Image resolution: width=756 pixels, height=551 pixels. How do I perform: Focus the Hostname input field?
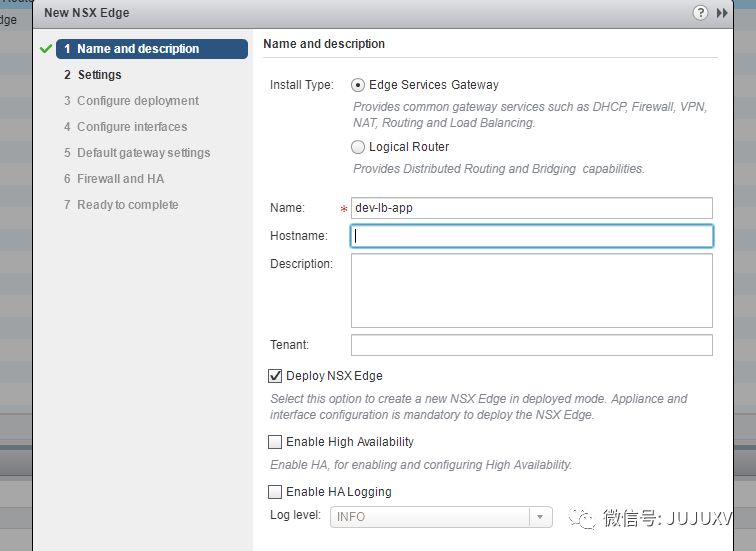point(532,236)
